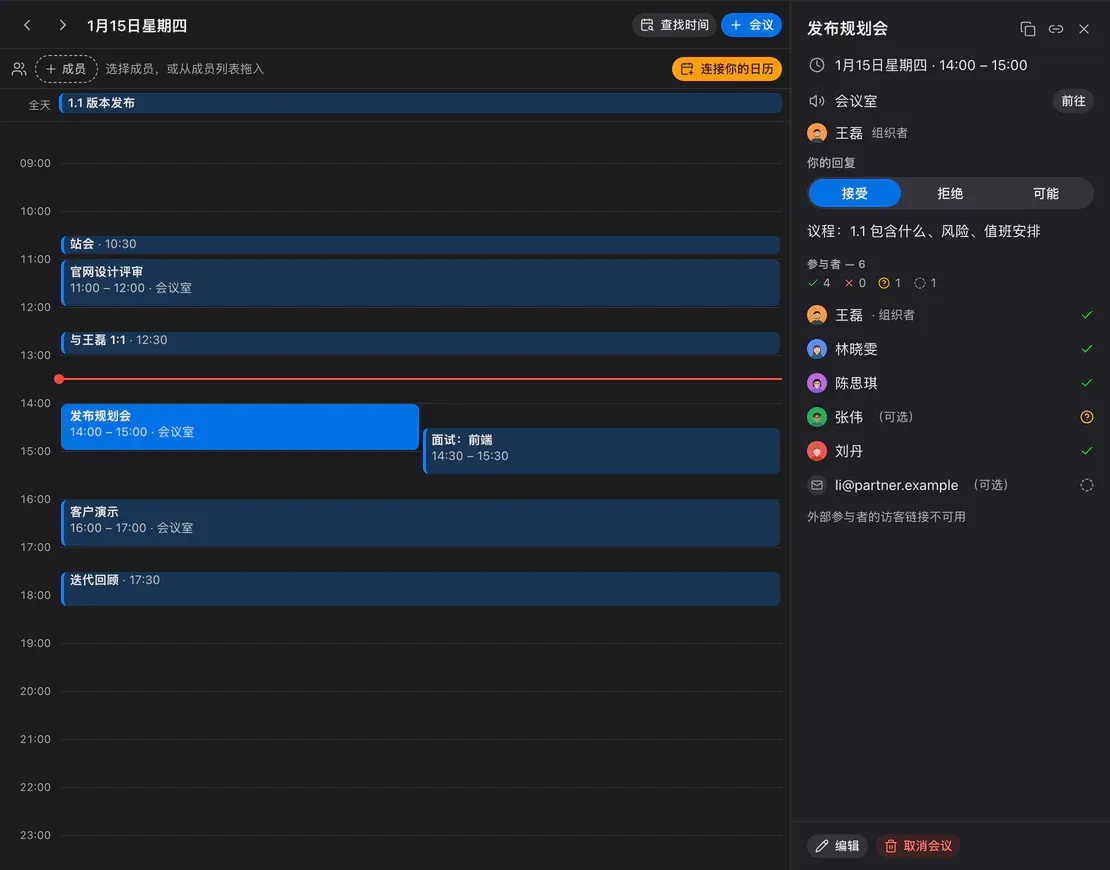This screenshot has width=1110, height=870.
Task: Select the 接受 response
Action: click(854, 193)
